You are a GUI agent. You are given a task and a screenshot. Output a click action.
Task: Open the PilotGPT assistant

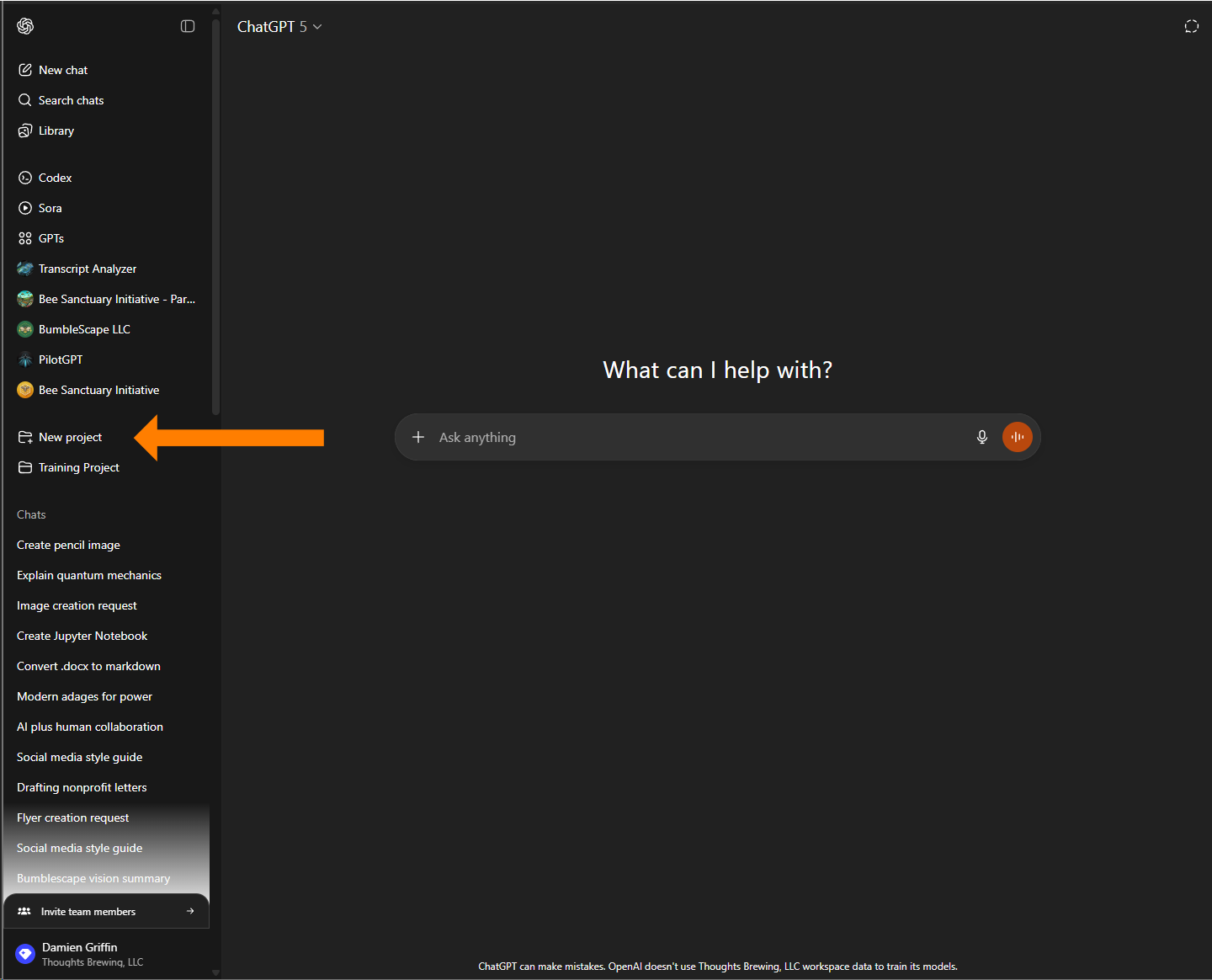tap(60, 360)
